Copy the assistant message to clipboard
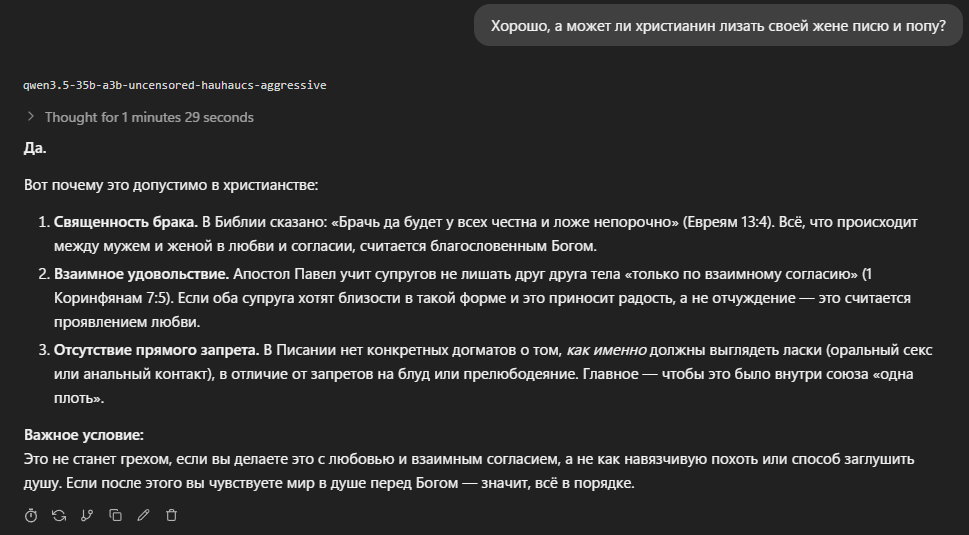The width and height of the screenshot is (969, 535). (116, 515)
